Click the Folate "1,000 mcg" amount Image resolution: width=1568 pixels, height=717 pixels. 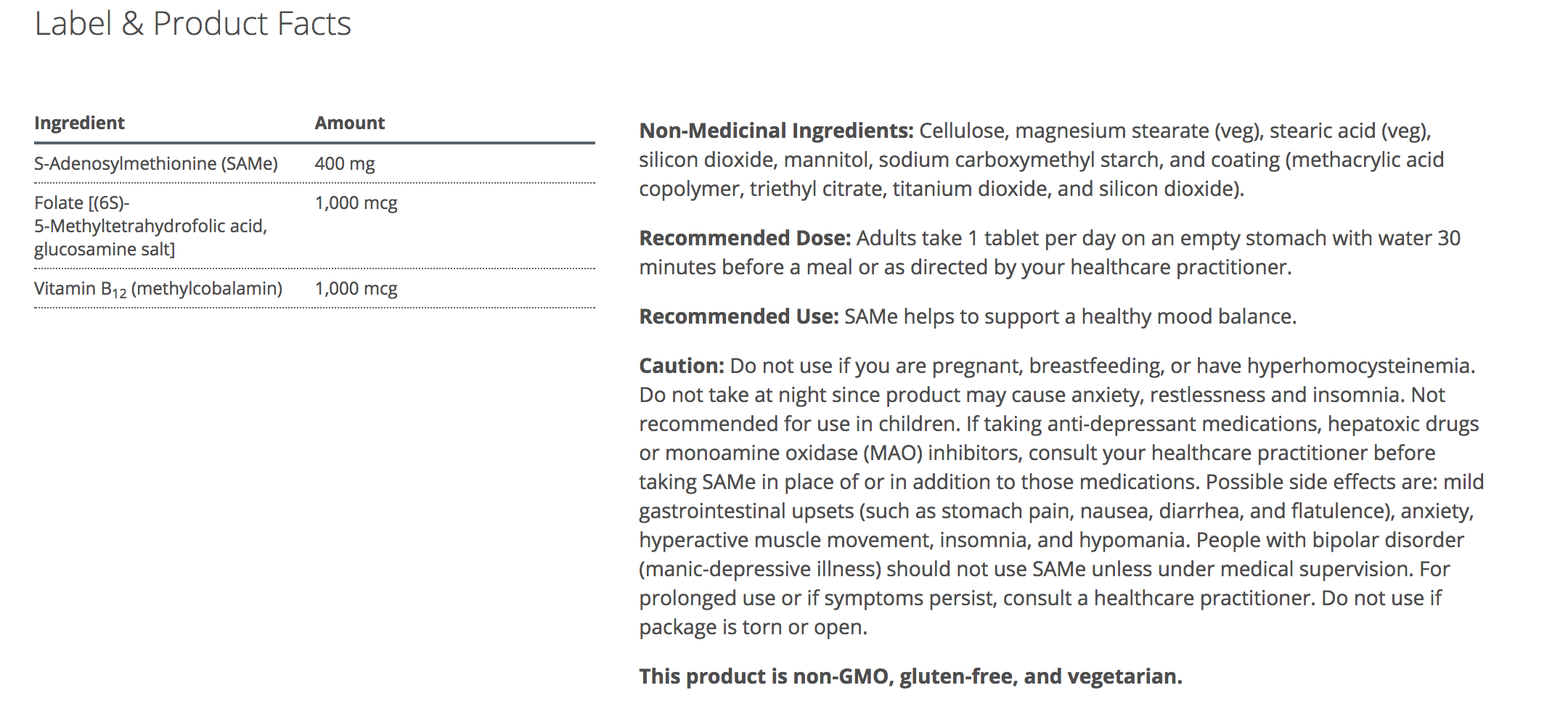tap(356, 202)
